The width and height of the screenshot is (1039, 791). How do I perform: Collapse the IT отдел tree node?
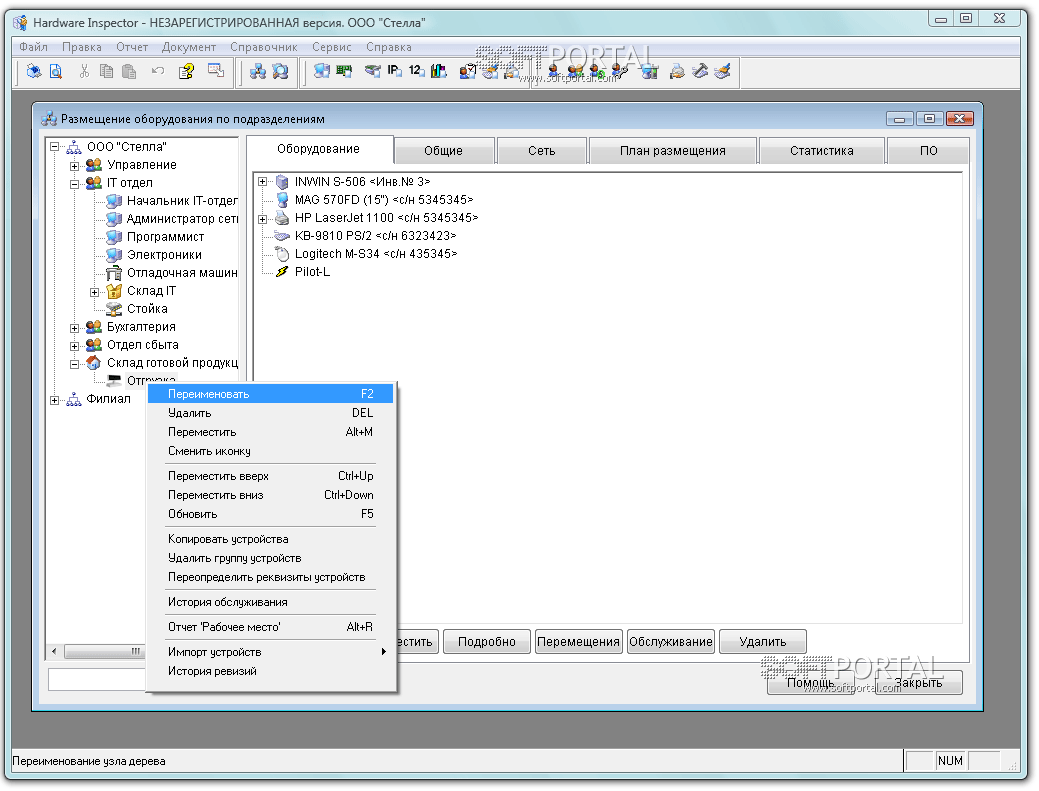pos(75,184)
